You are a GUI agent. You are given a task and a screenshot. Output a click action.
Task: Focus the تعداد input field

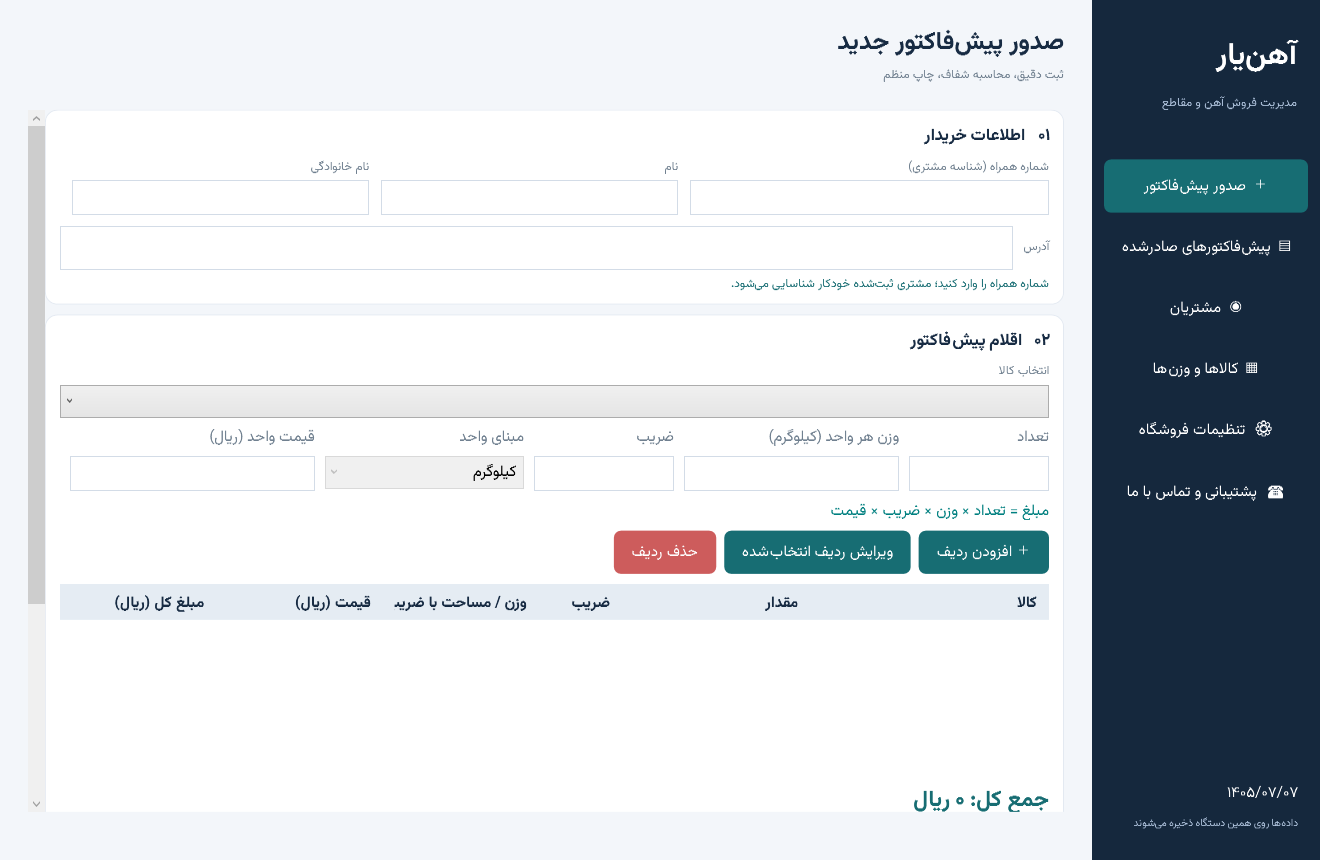click(979, 474)
